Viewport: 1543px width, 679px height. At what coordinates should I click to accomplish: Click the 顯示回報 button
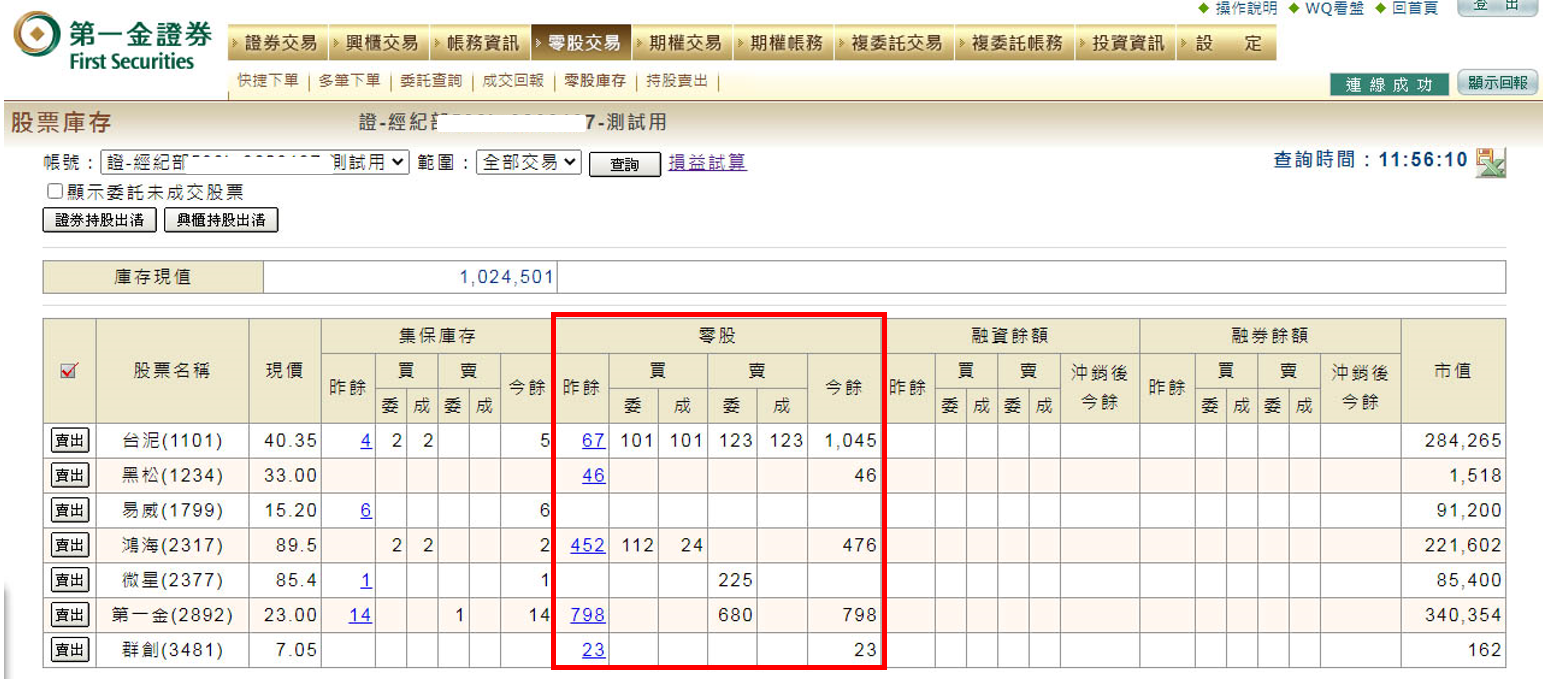point(1497,84)
